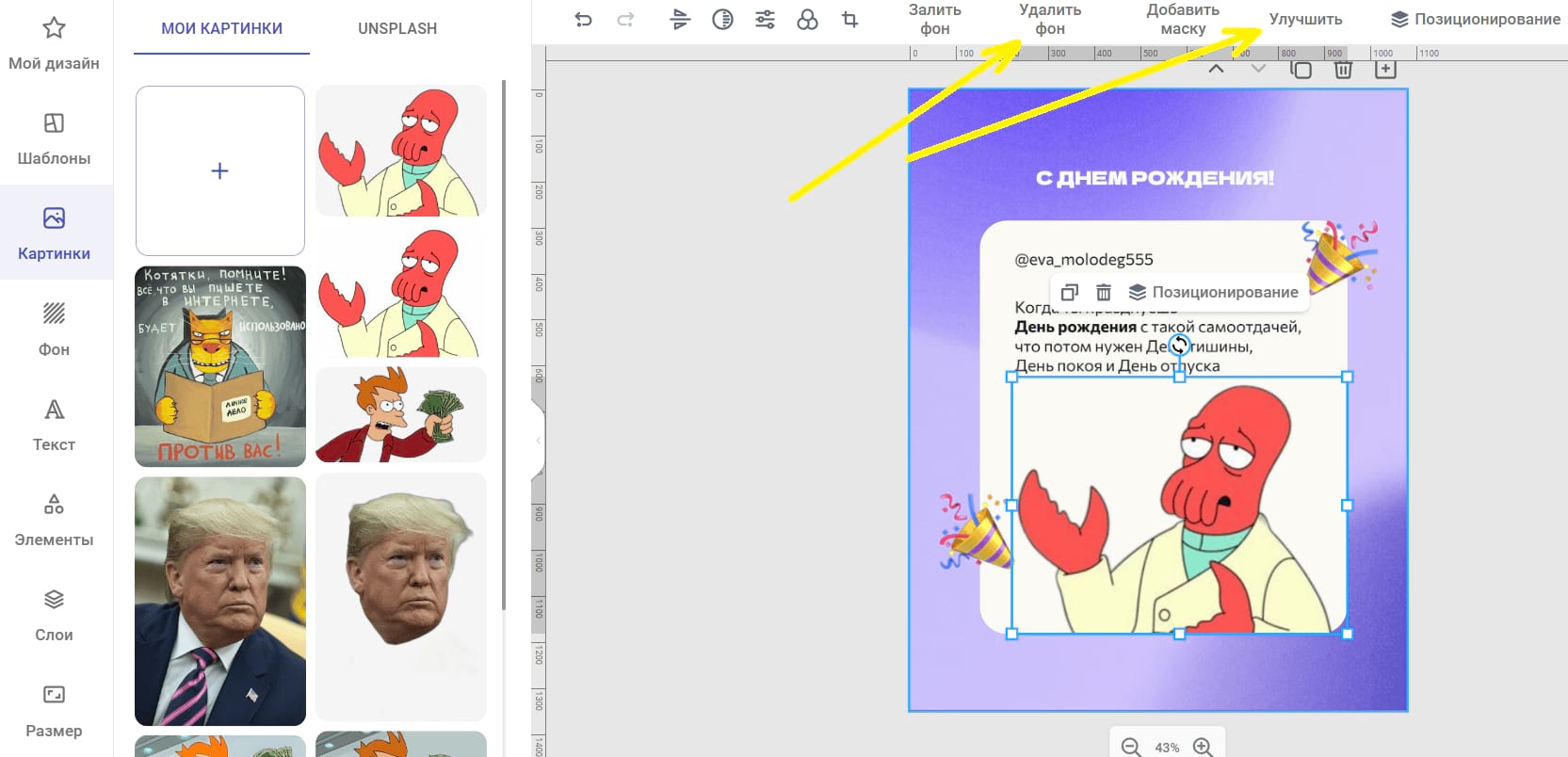Zoom out with minus magnifier
The width and height of the screenshot is (1568, 757).
coord(1131,747)
